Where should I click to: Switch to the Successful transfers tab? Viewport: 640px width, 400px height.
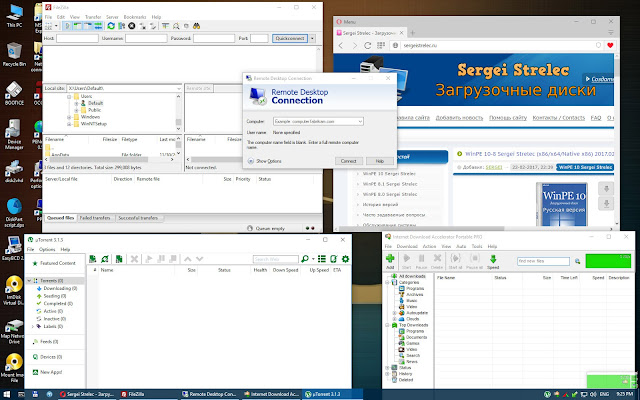[x=138, y=218]
